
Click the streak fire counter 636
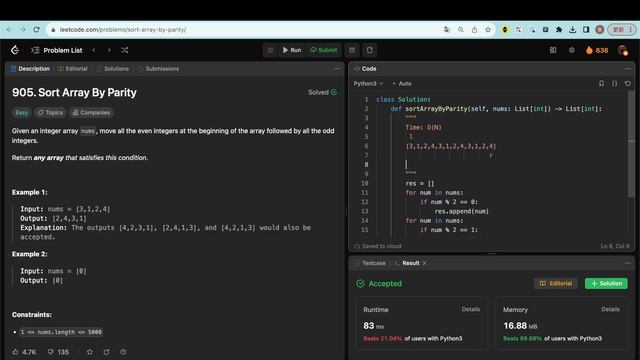pos(597,50)
